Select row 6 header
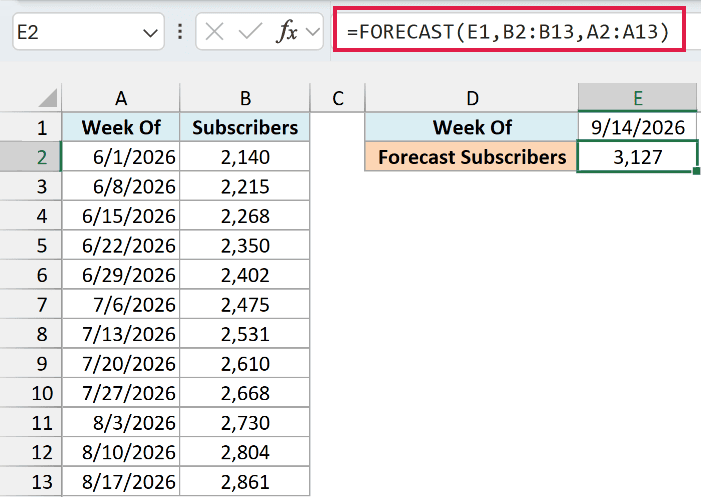701x497 pixels. tap(30, 275)
